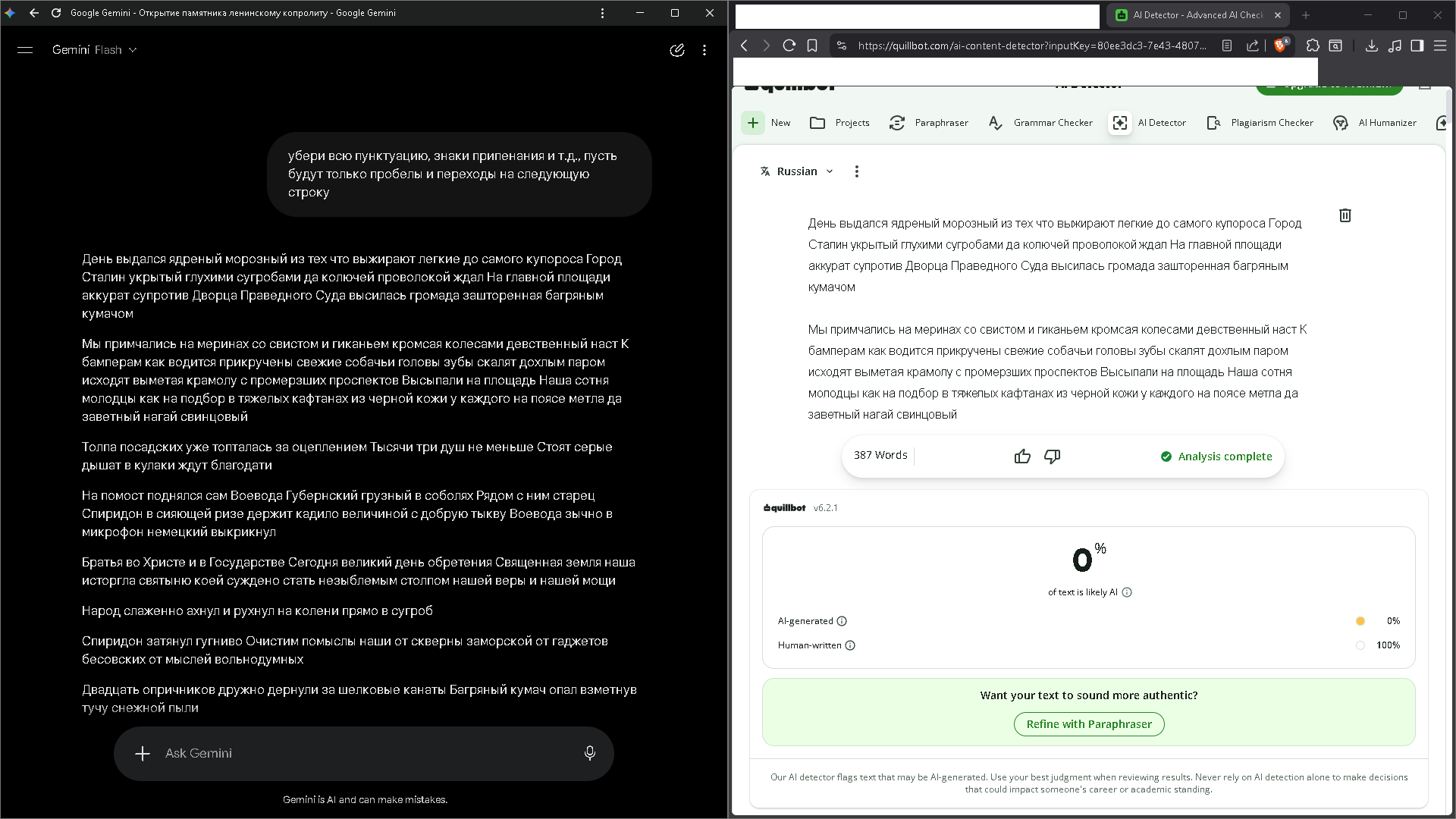The height and width of the screenshot is (819, 1456).
Task: Go back in the Brave browser
Action: click(744, 45)
